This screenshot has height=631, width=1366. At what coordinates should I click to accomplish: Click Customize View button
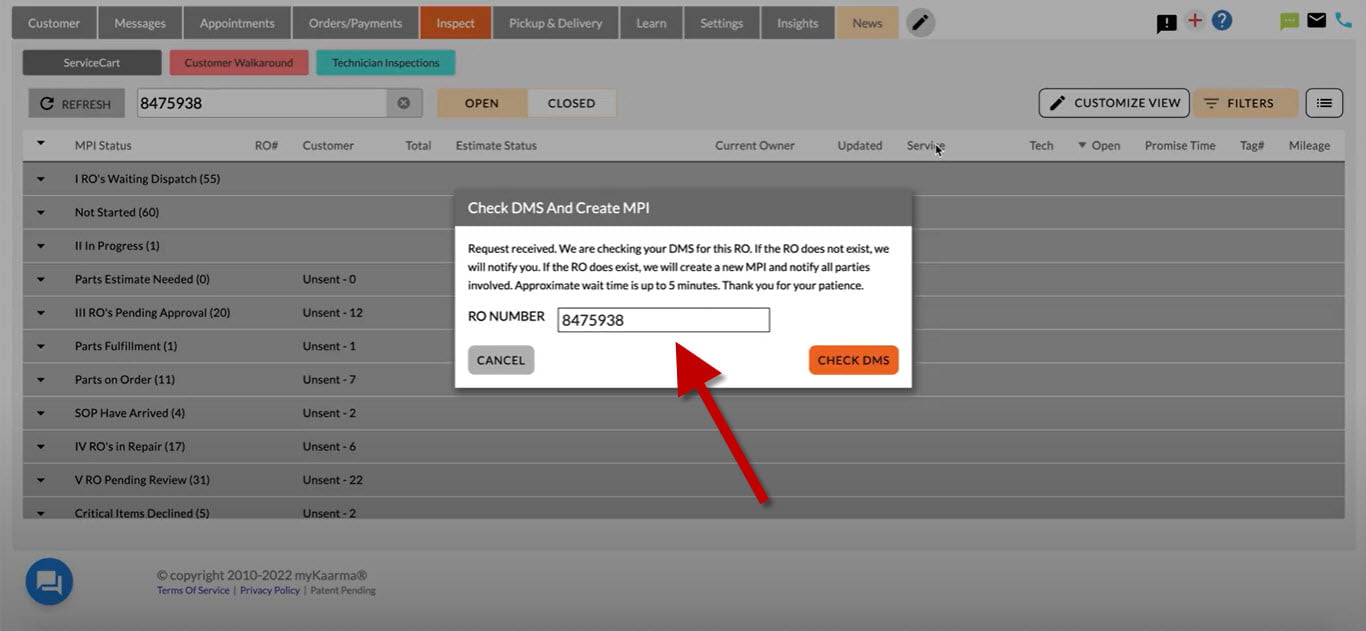pos(1113,103)
